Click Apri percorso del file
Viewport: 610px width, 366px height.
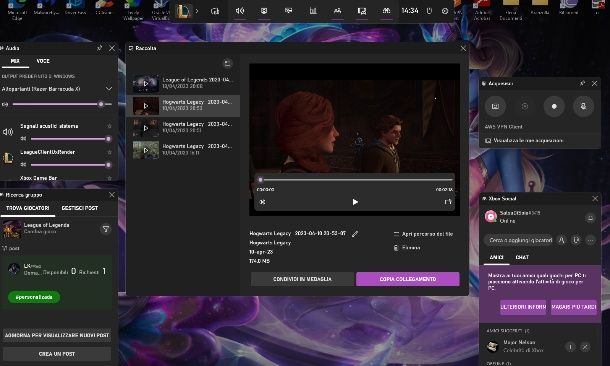click(x=423, y=234)
